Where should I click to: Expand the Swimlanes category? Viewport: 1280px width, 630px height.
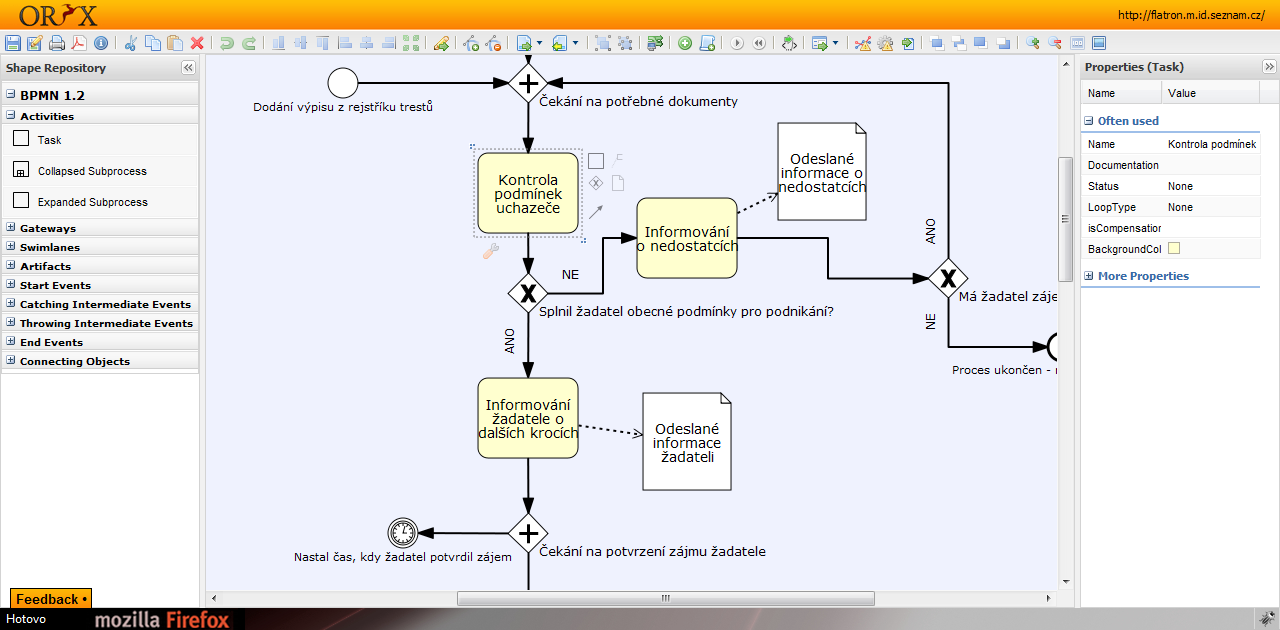click(11, 247)
